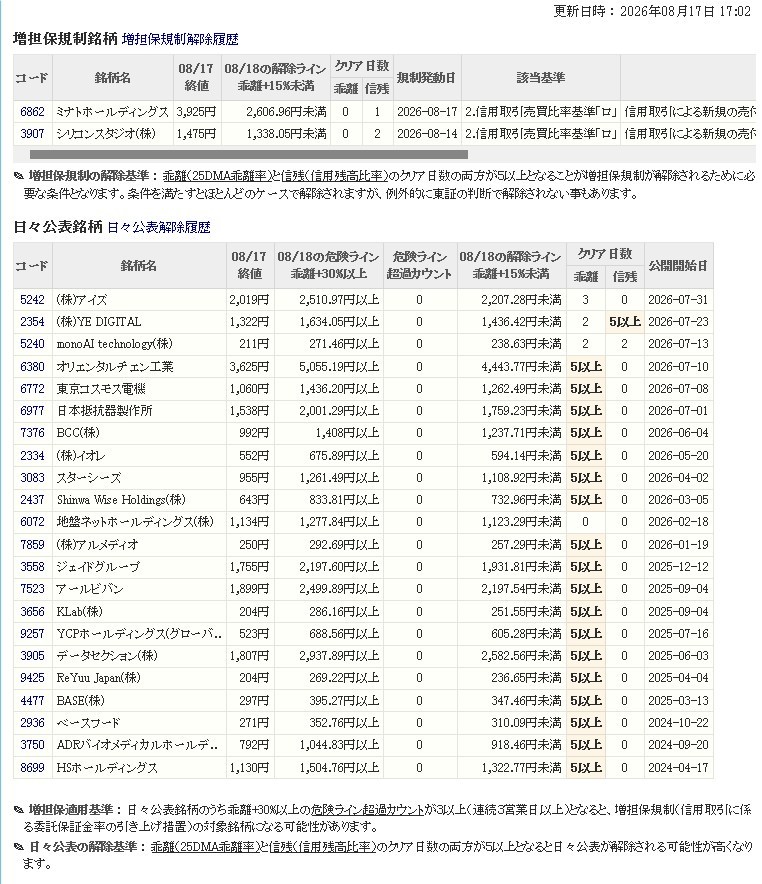Click 2026-07-31 start date cell

click(x=678, y=299)
